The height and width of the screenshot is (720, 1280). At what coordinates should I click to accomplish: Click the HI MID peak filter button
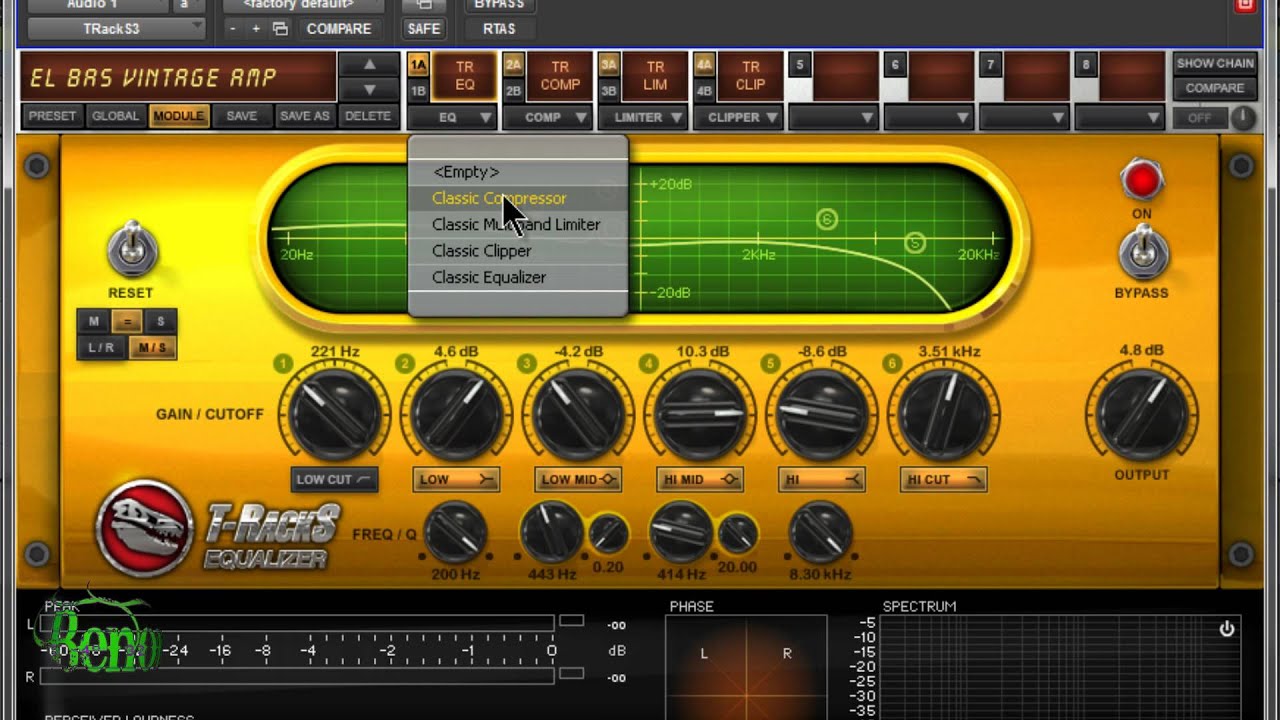click(700, 480)
